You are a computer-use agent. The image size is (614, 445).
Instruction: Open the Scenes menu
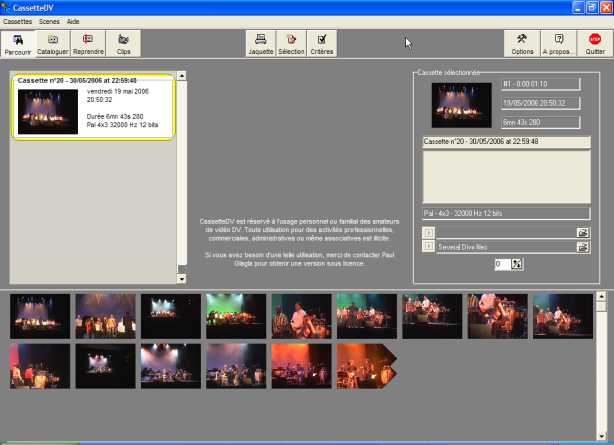[x=49, y=22]
